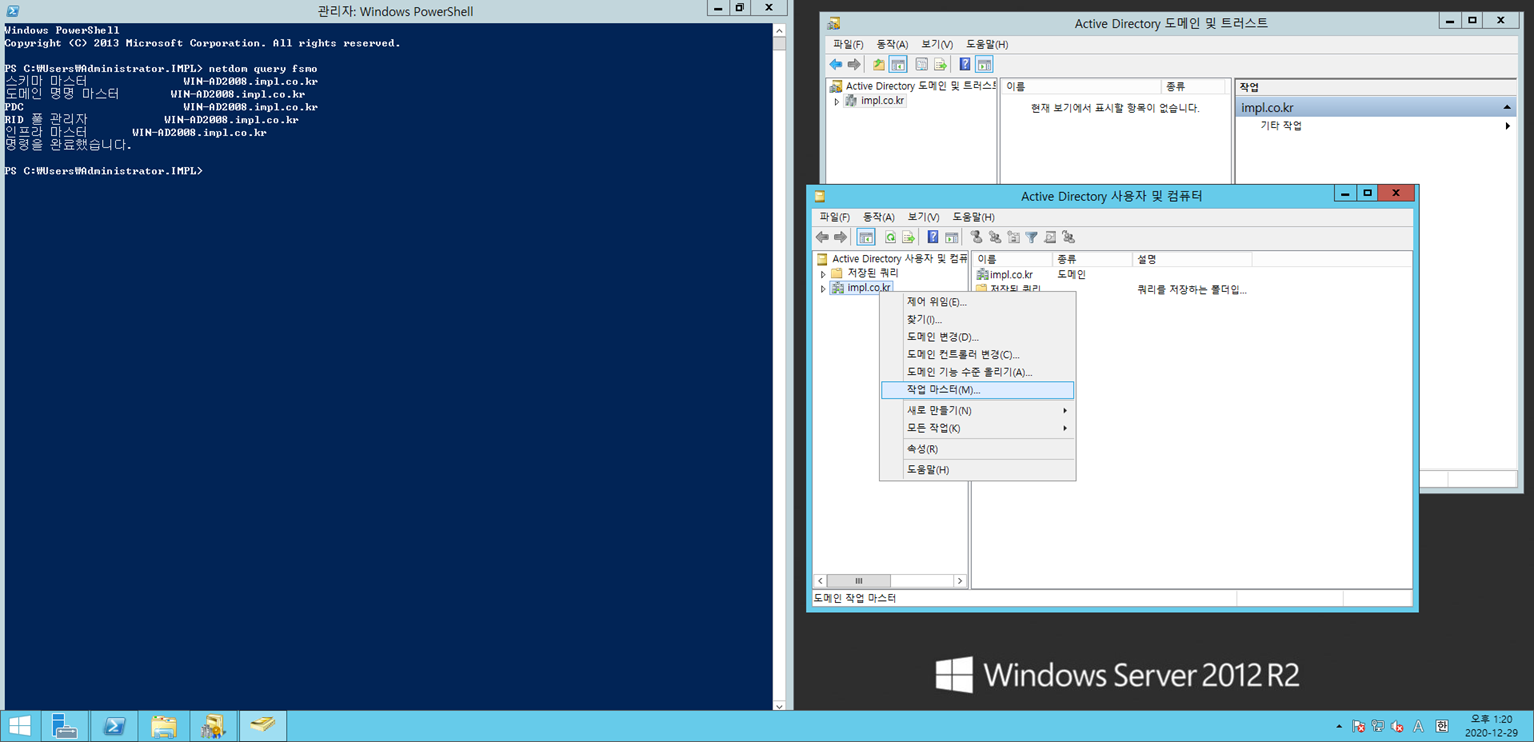Viewport: 1534px width, 742px height.
Task: Click the speaker volume tray icon
Action: 1397,727
